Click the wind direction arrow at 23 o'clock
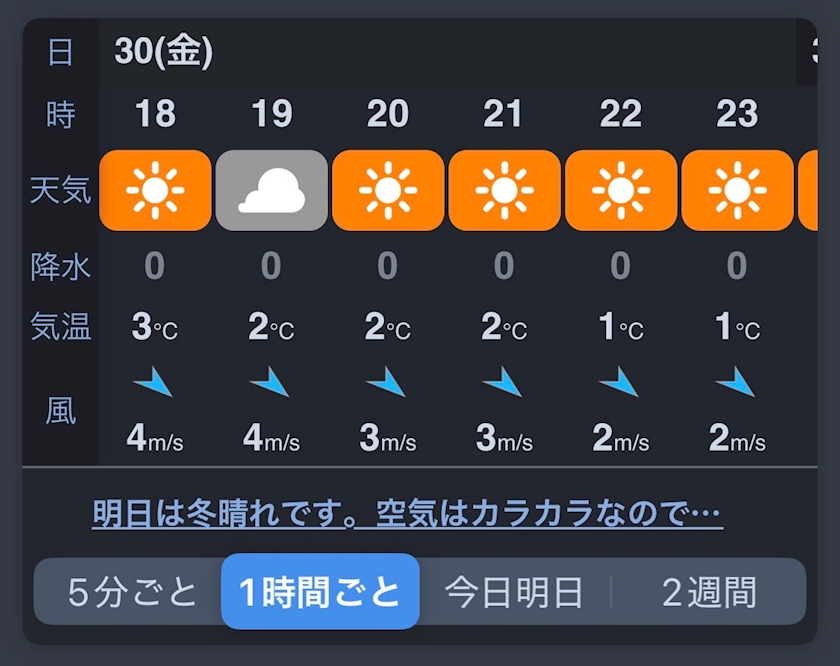Image resolution: width=840 pixels, height=666 pixels. pyautogui.click(x=735, y=381)
